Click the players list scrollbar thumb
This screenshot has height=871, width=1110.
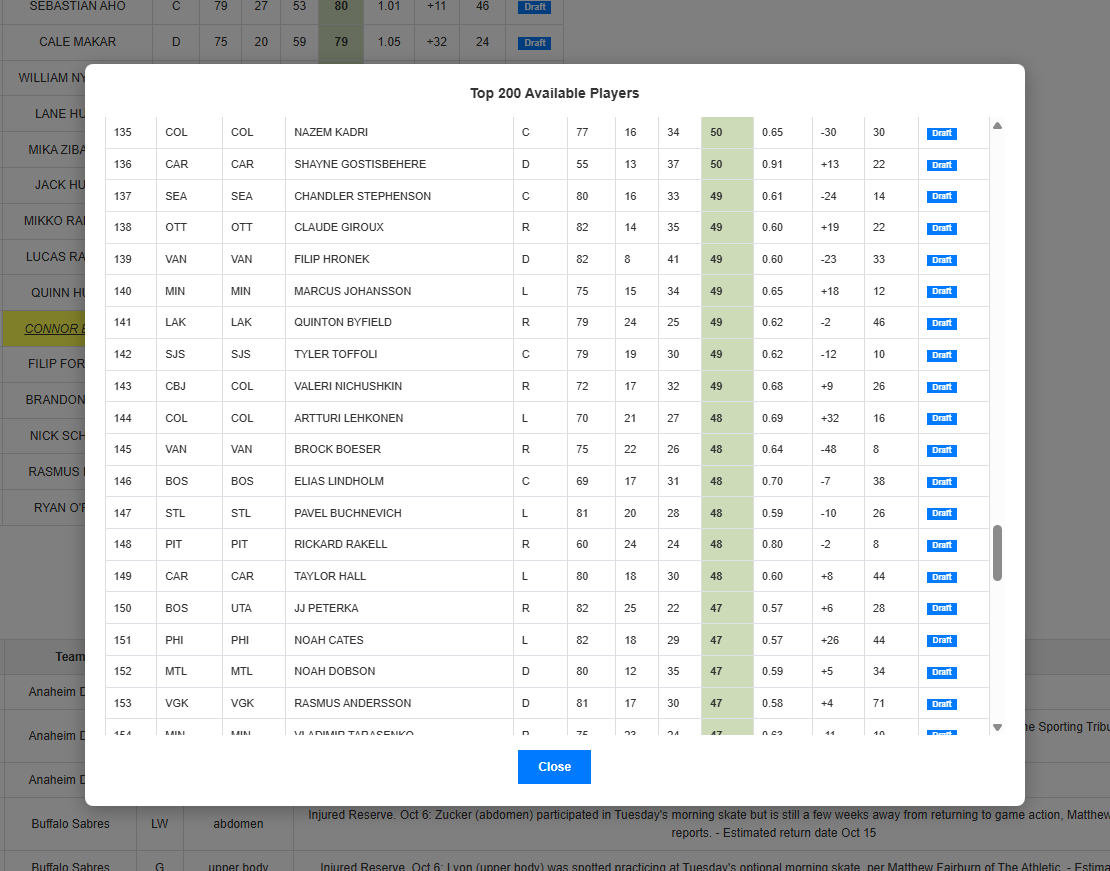pyautogui.click(x=997, y=553)
